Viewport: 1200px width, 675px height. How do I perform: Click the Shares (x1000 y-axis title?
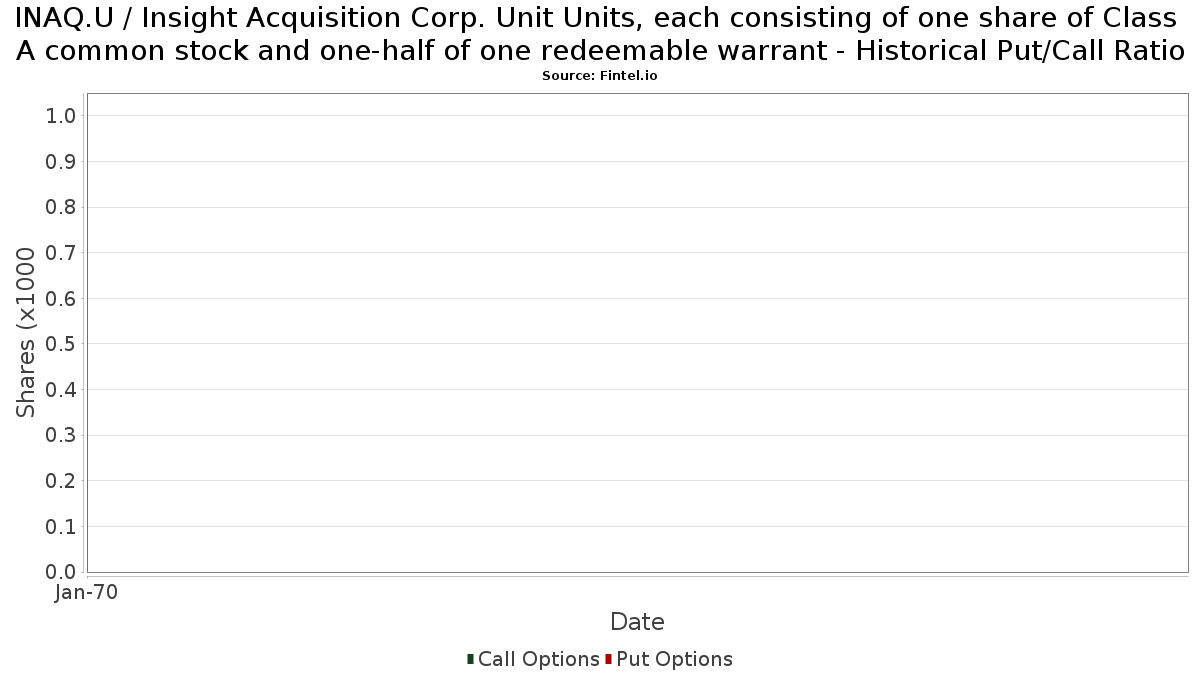[x=26, y=333]
